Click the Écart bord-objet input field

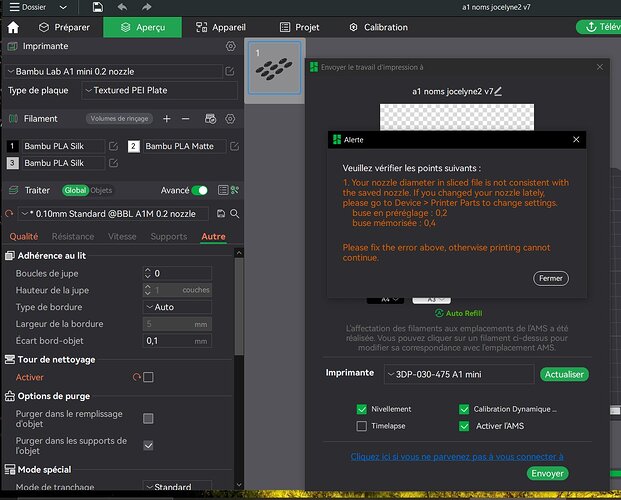(x=177, y=341)
